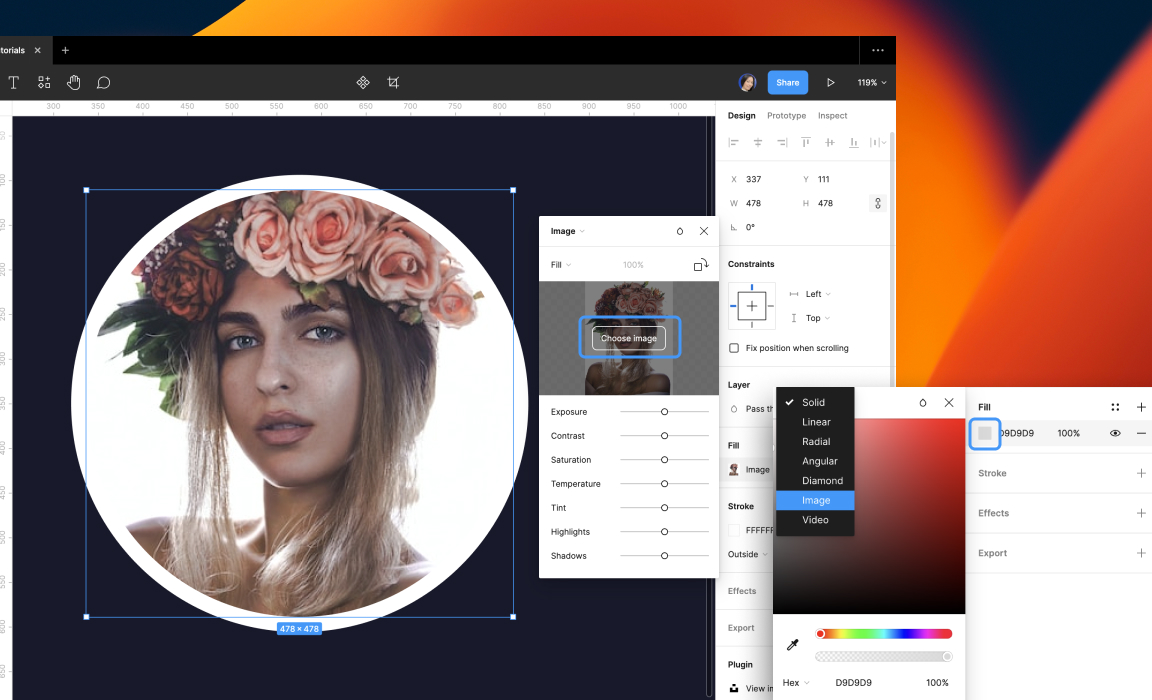The height and width of the screenshot is (700, 1152).
Task: Choose Solid fill type
Action: pyautogui.click(x=815, y=403)
